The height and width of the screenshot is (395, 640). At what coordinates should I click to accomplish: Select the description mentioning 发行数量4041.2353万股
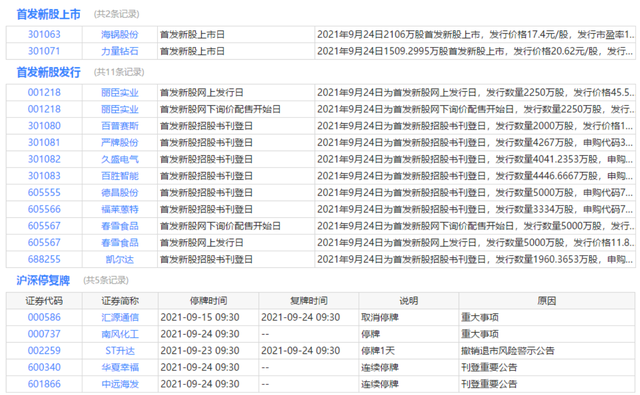476,160
